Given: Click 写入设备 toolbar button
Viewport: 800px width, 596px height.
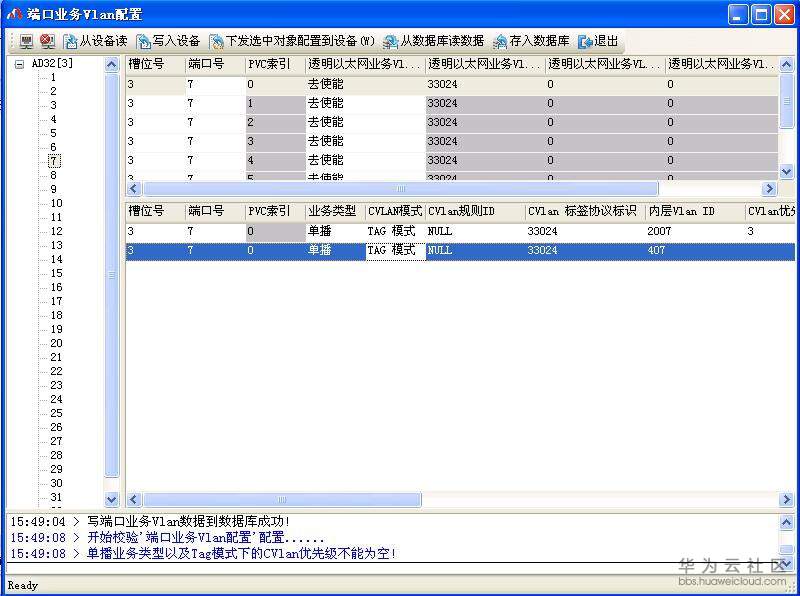Looking at the screenshot, I should [168, 41].
